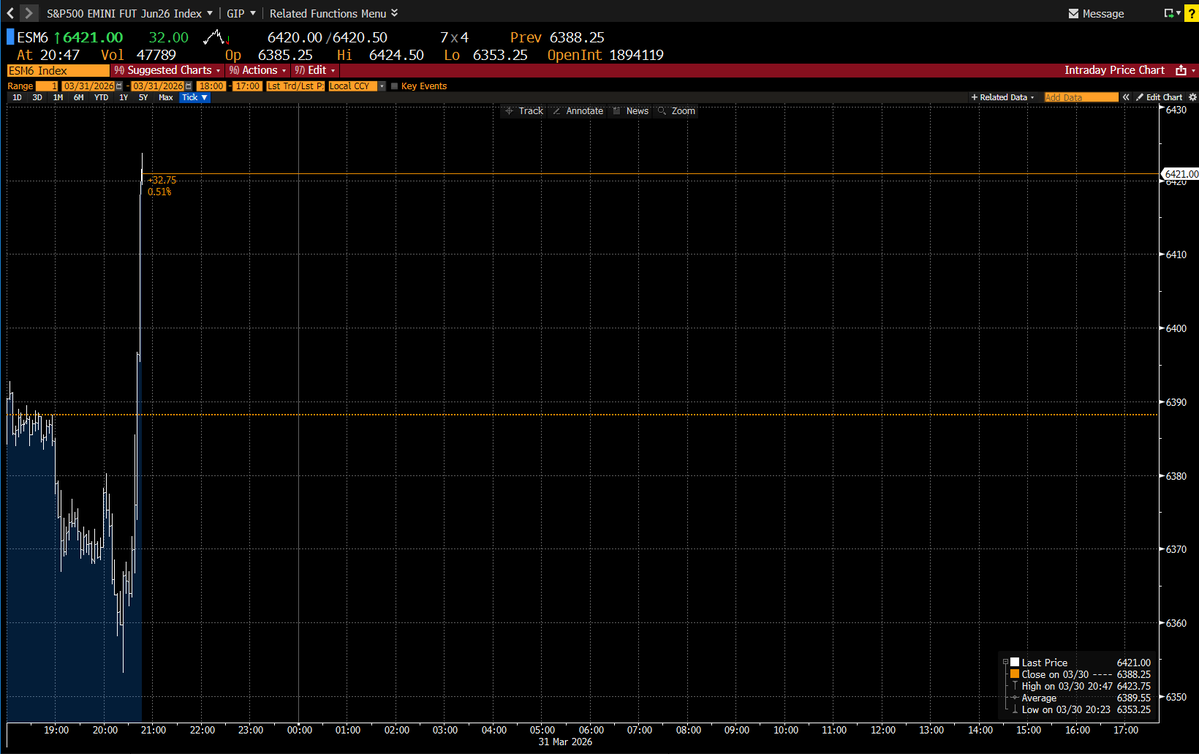Image resolution: width=1199 pixels, height=754 pixels.
Task: Click the end date 03/31/2026 field
Action: (x=158, y=86)
